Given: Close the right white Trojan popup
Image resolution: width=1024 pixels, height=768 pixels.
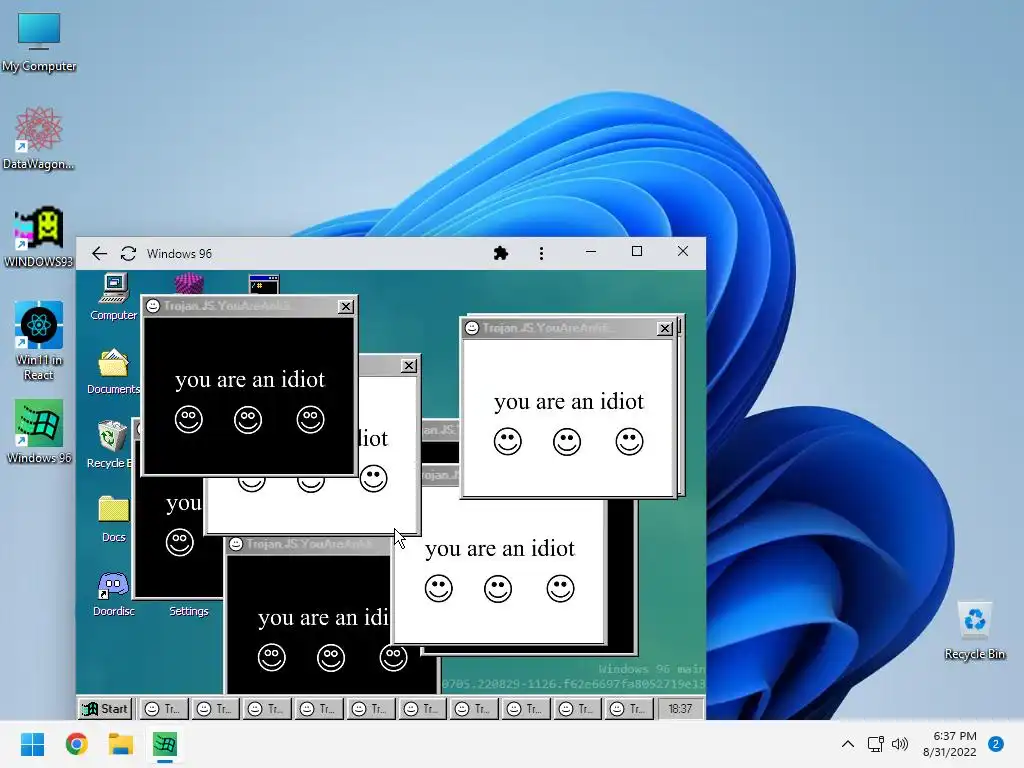Looking at the screenshot, I should tap(664, 328).
